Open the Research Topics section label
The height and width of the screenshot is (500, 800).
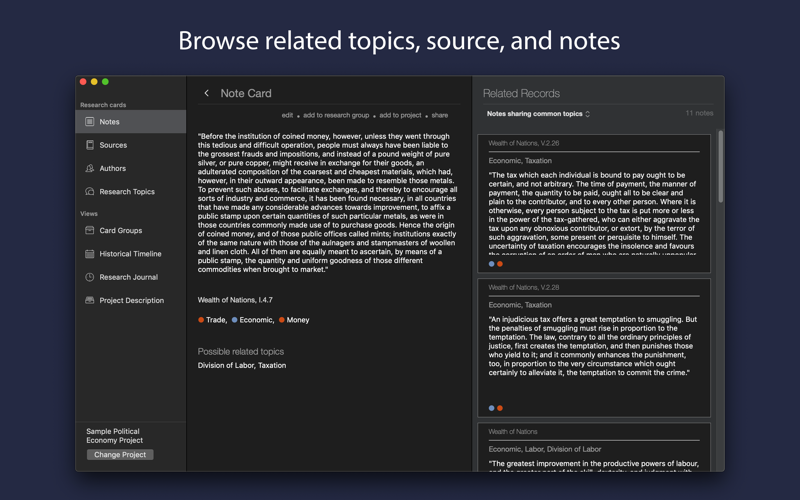(x=127, y=192)
